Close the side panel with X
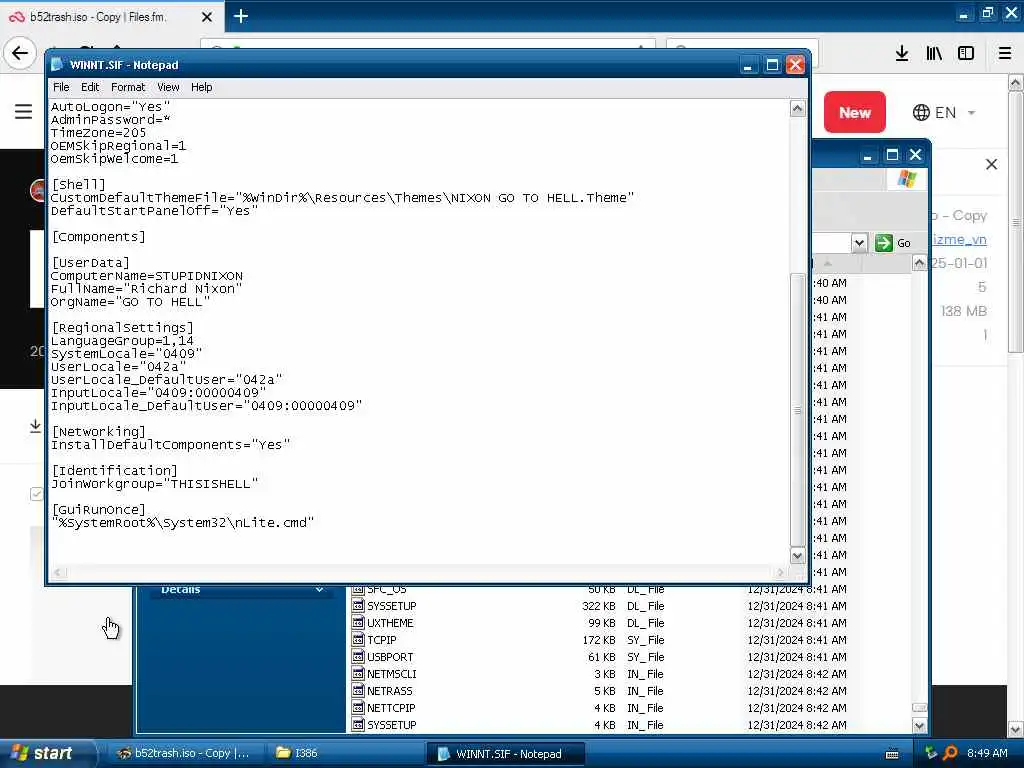1024x768 pixels. [991, 165]
